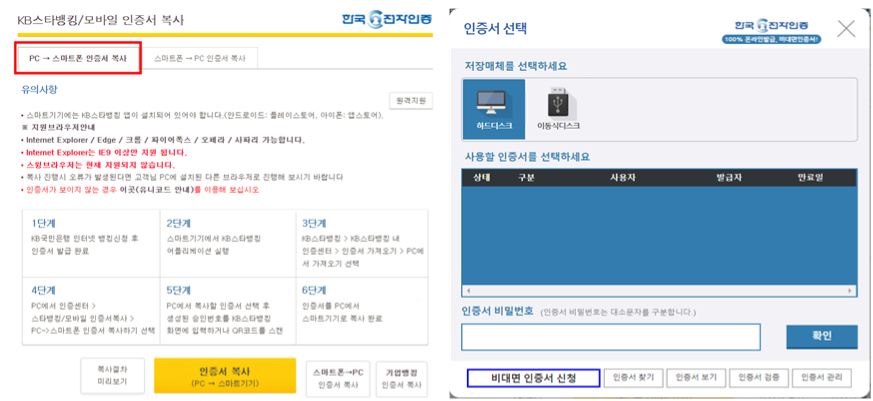Close the 인증서 선택 dialog

(x=846, y=28)
